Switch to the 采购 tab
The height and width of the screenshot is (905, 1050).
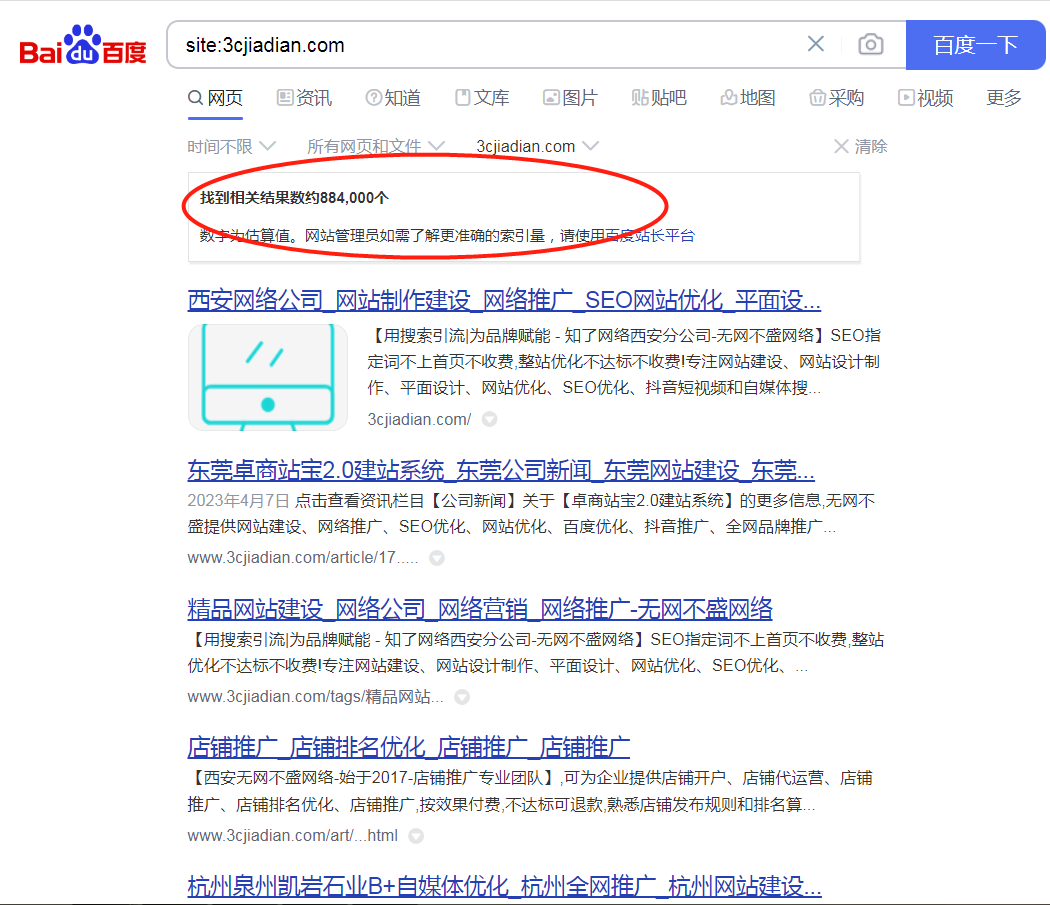point(836,98)
